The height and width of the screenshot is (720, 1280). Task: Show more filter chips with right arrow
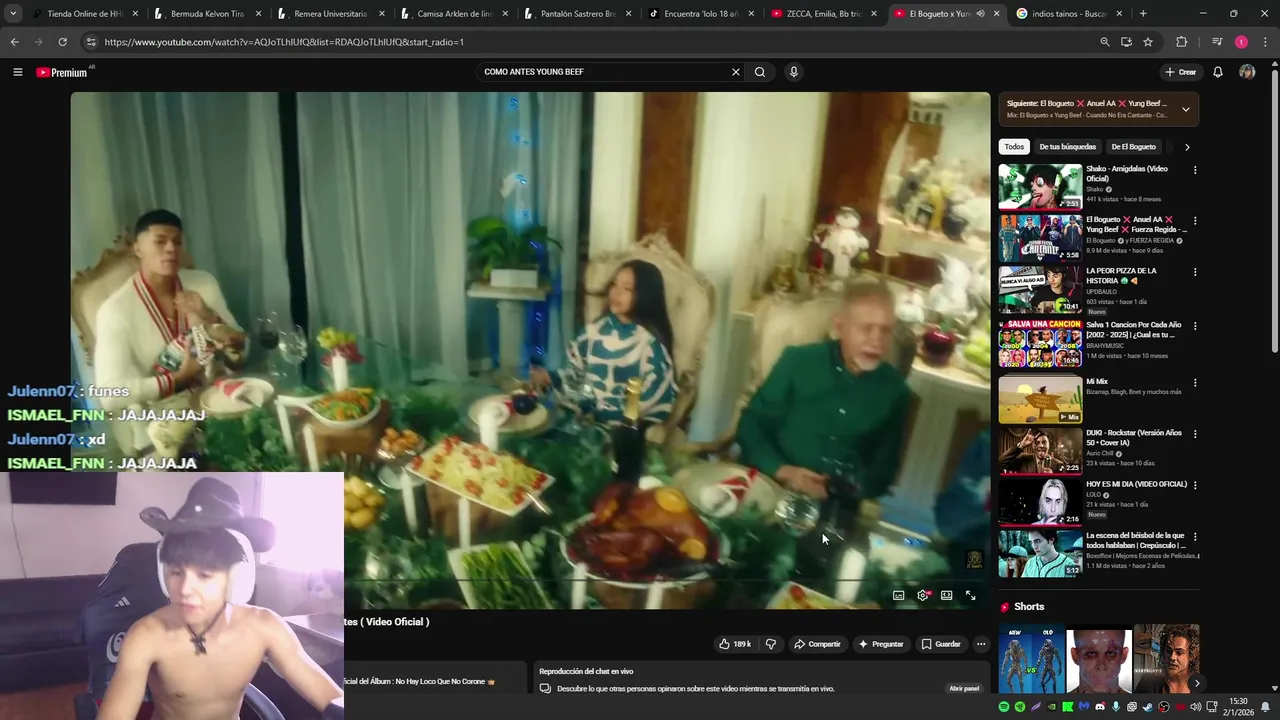(x=1187, y=147)
